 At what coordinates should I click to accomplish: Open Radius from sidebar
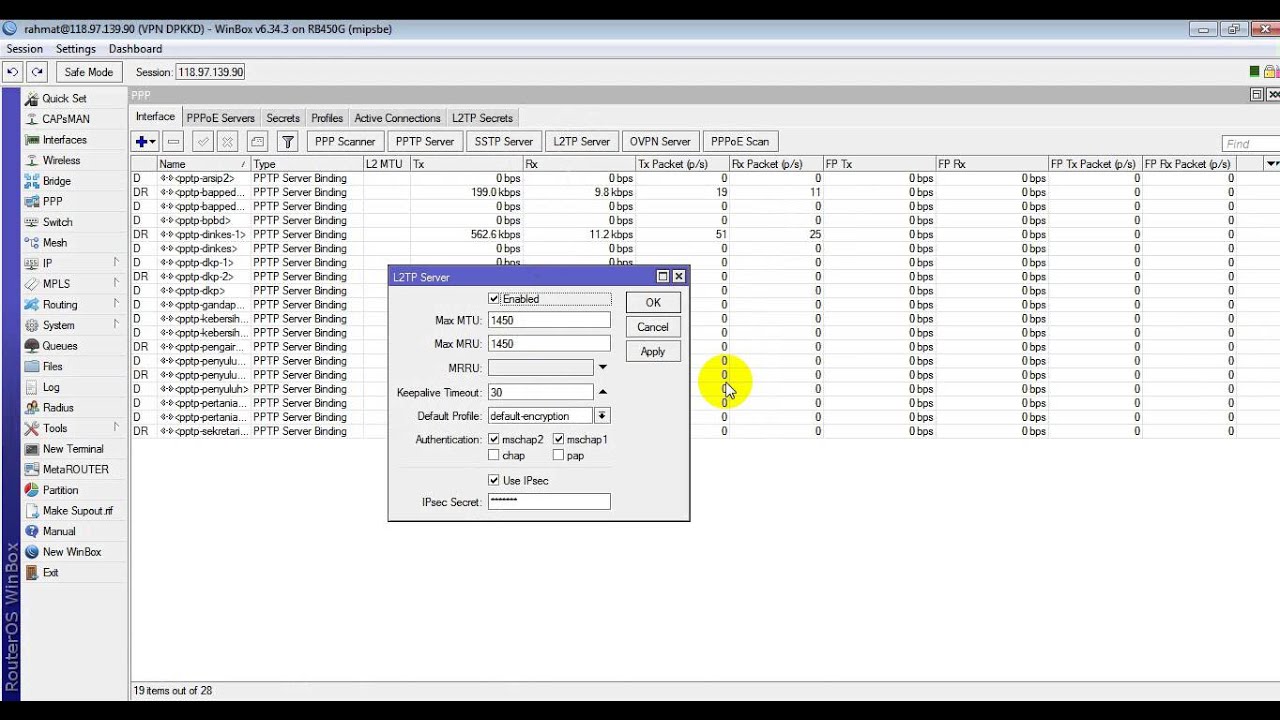point(58,407)
